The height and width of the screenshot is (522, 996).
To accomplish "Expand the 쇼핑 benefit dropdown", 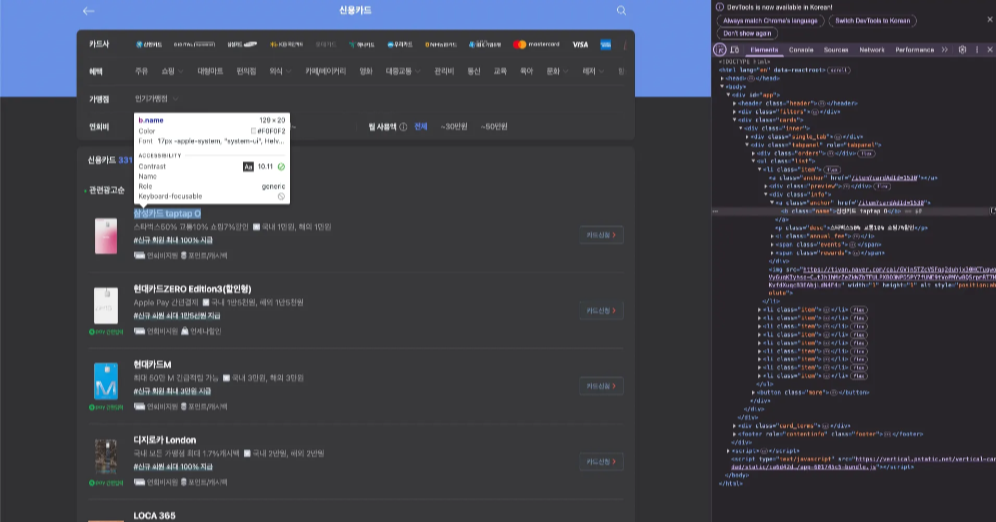I will point(172,72).
